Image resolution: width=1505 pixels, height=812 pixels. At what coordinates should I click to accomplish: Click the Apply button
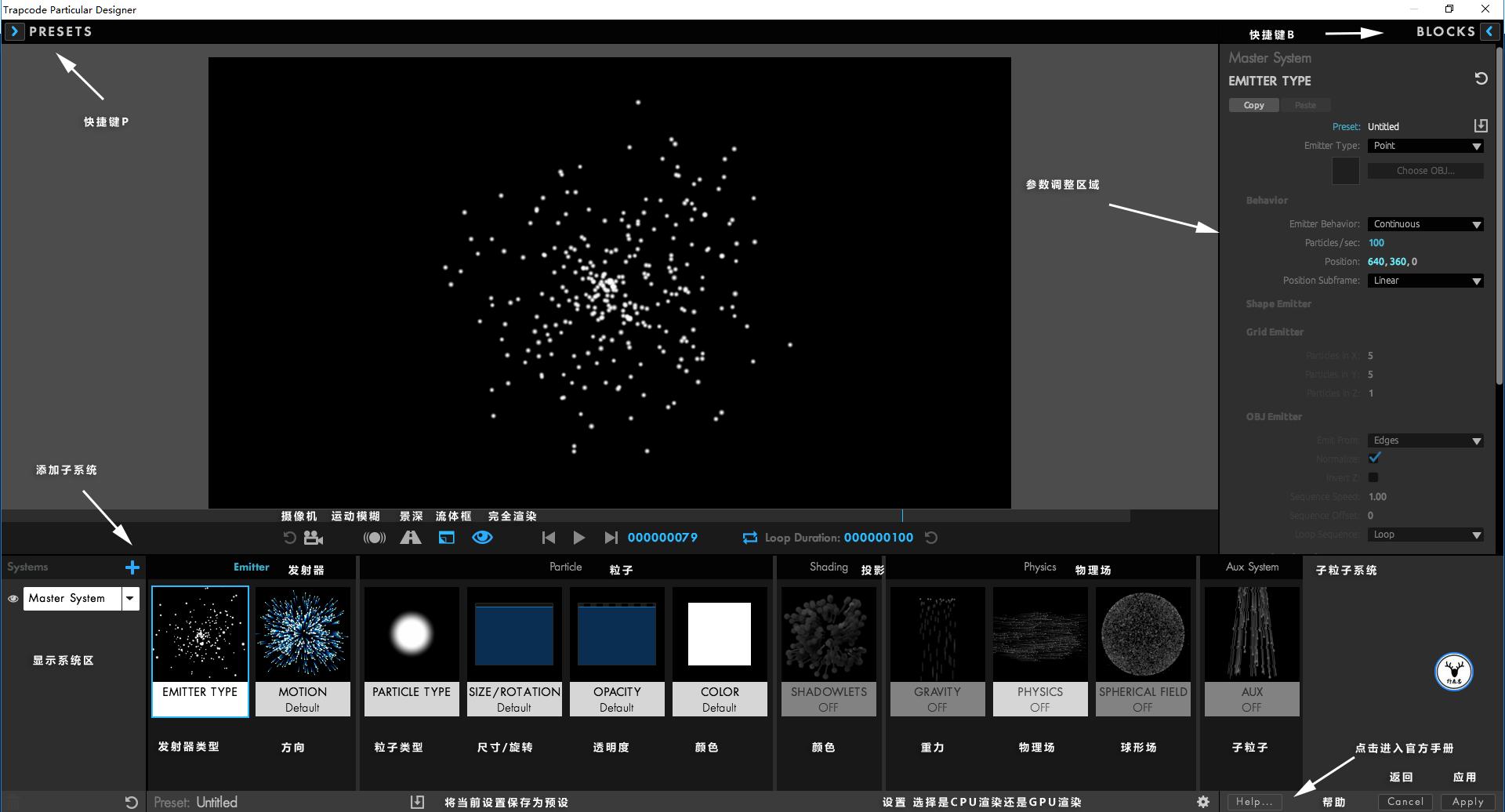click(x=1467, y=802)
